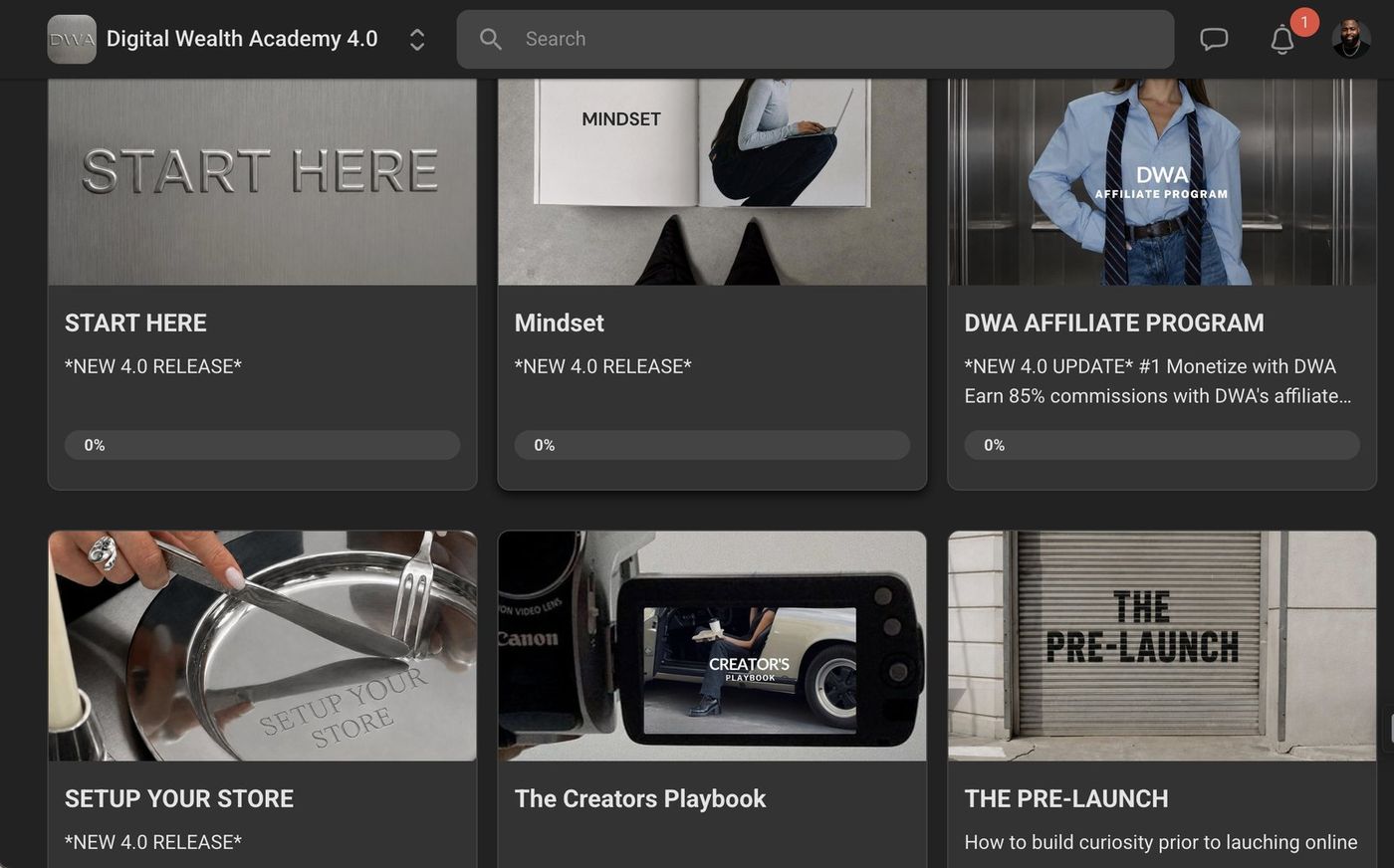Click '*NEW 4.0 RELEASE*' under Mindset
The width and height of the screenshot is (1394, 868).
tap(603, 366)
